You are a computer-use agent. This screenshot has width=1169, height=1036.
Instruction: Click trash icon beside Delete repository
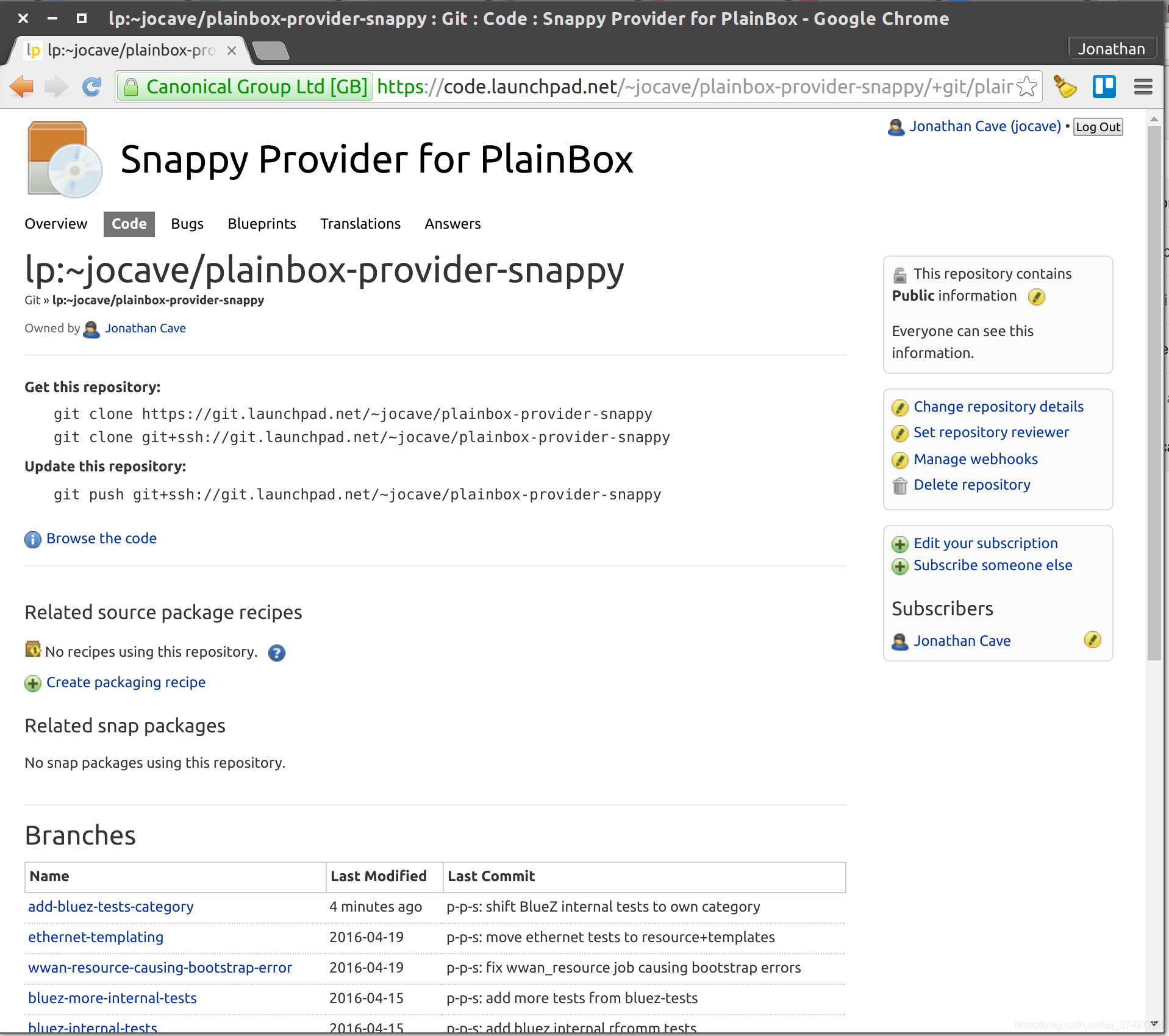click(x=900, y=486)
